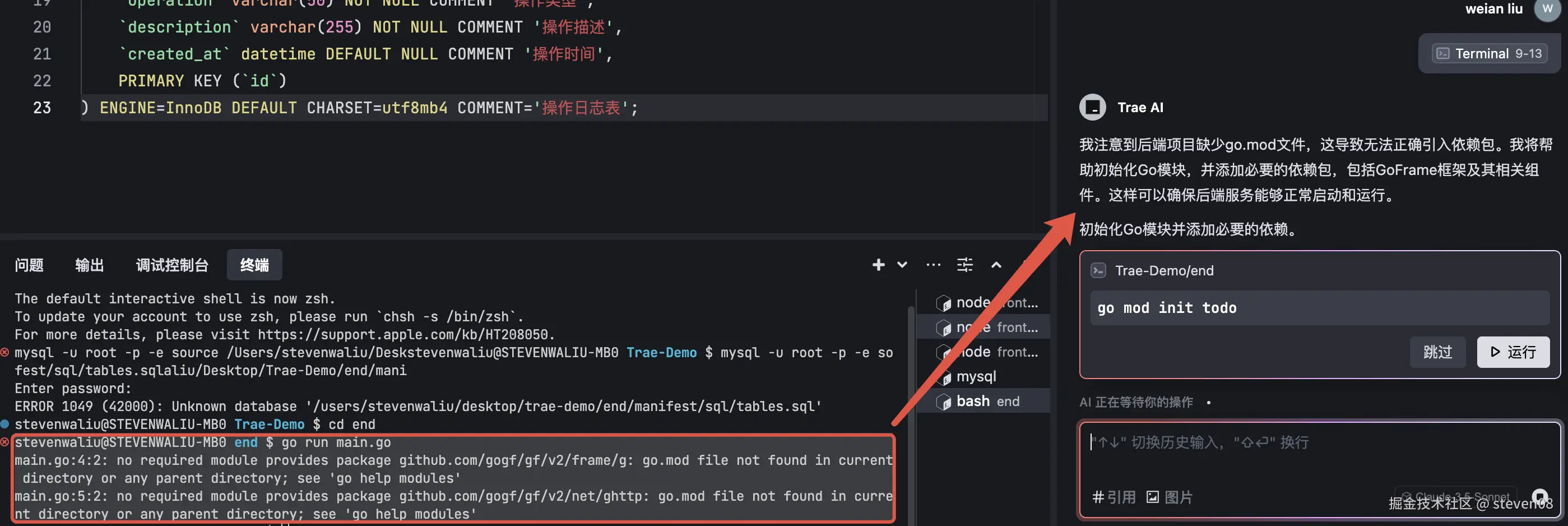The image size is (1568, 526).
Task: Click line number 20 in the editor gutter
Action: click(x=42, y=27)
